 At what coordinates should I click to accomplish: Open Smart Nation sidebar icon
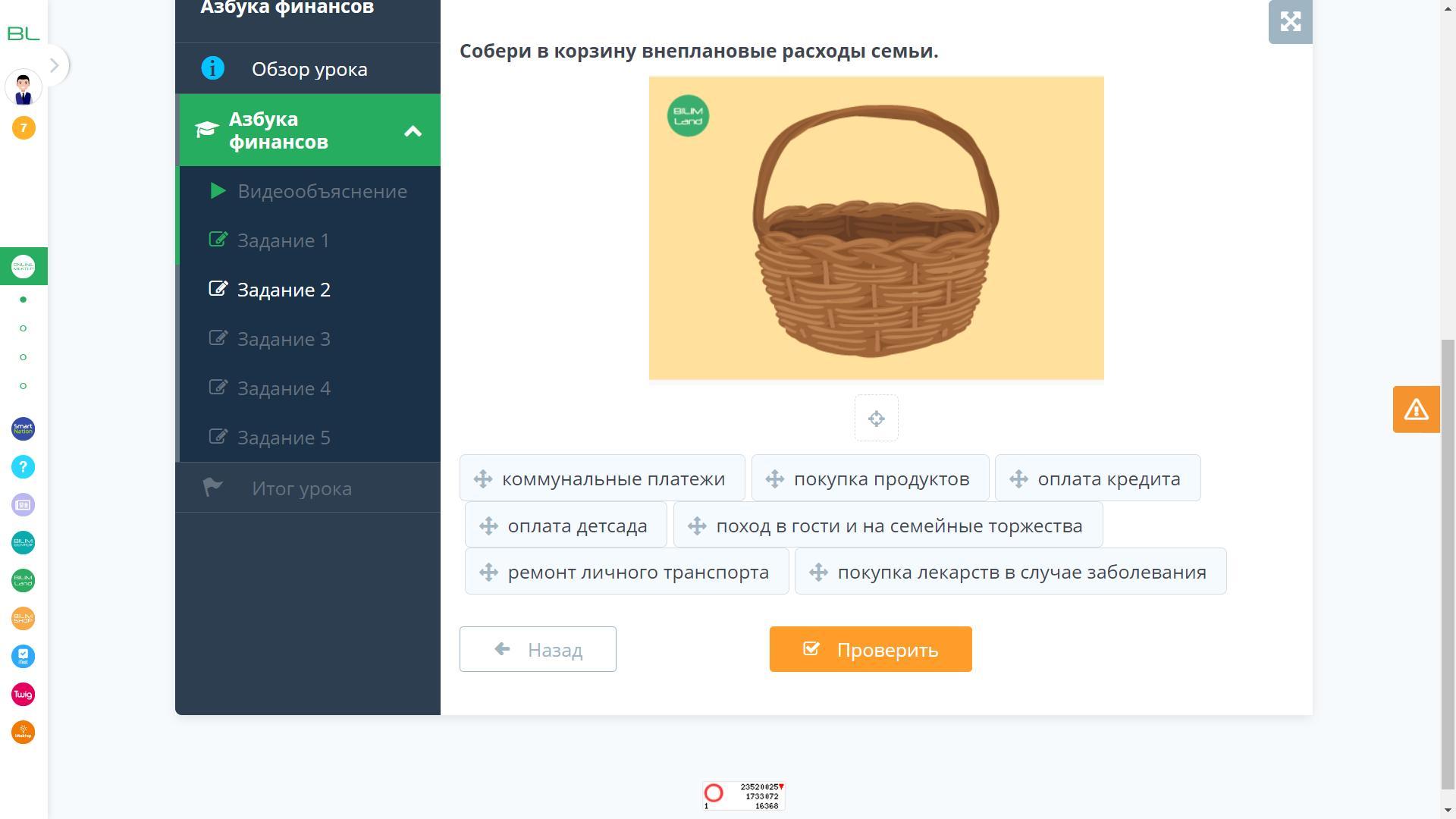click(x=24, y=429)
